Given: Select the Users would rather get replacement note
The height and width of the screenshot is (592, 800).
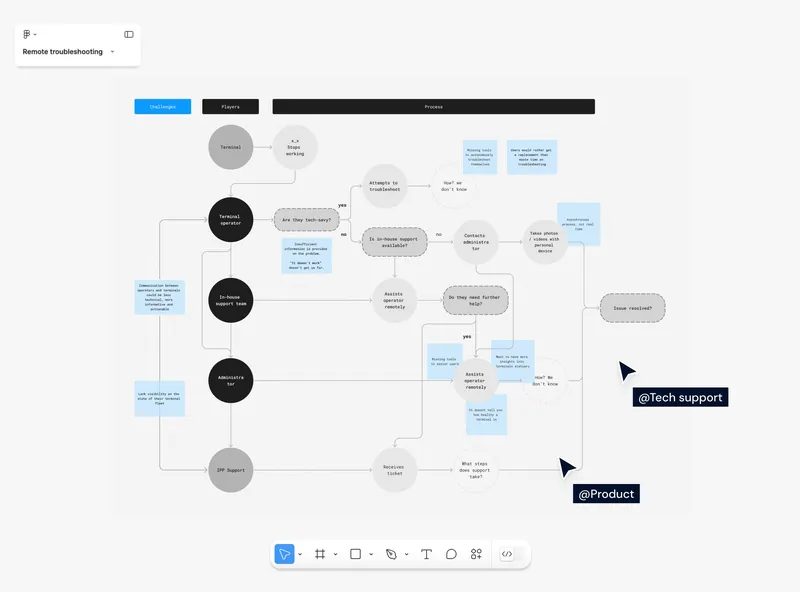Looking at the screenshot, I should point(532,157).
